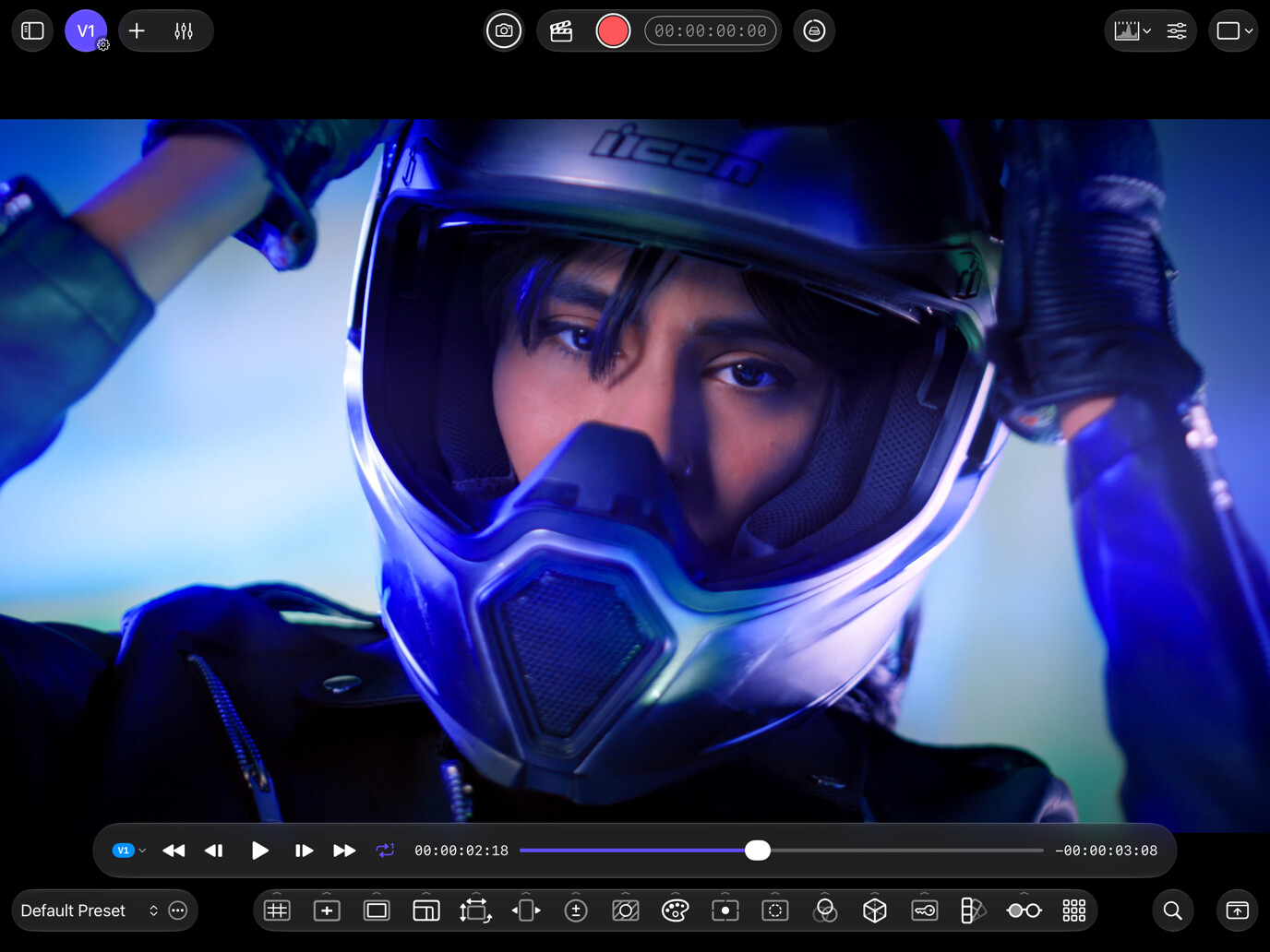Open the 3D LUT cube tool
Image resolution: width=1270 pixels, height=952 pixels.
[875, 910]
